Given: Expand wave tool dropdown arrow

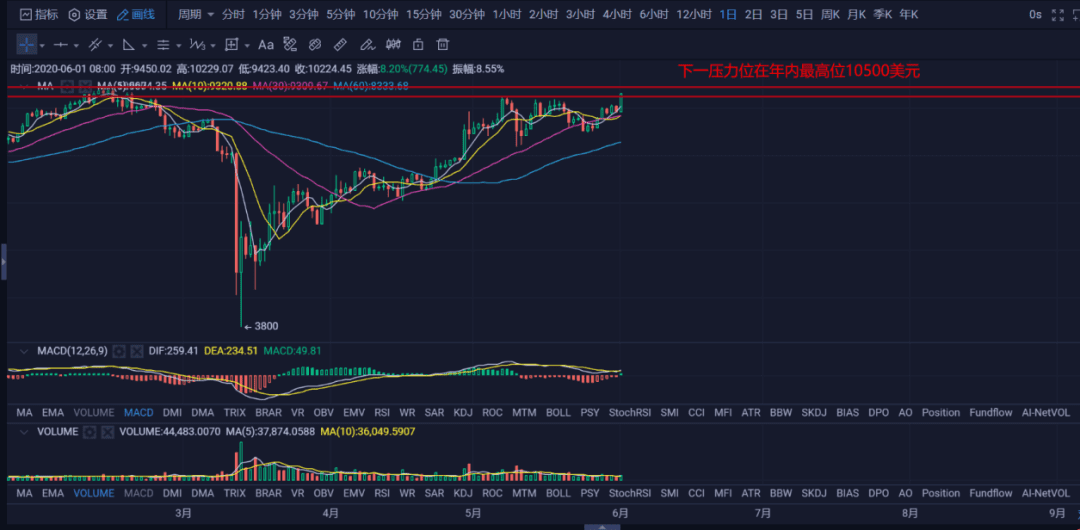Looking at the screenshot, I should 213,45.
